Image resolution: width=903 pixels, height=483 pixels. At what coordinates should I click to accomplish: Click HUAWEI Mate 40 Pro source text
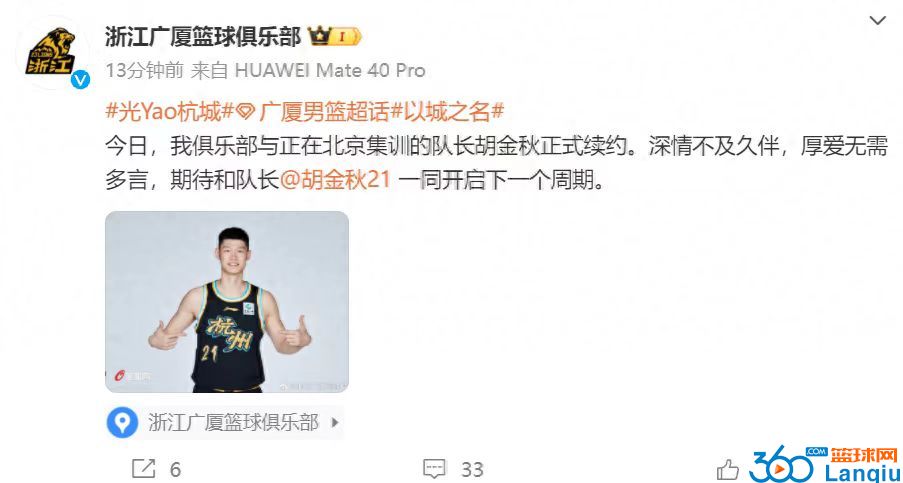click(330, 71)
